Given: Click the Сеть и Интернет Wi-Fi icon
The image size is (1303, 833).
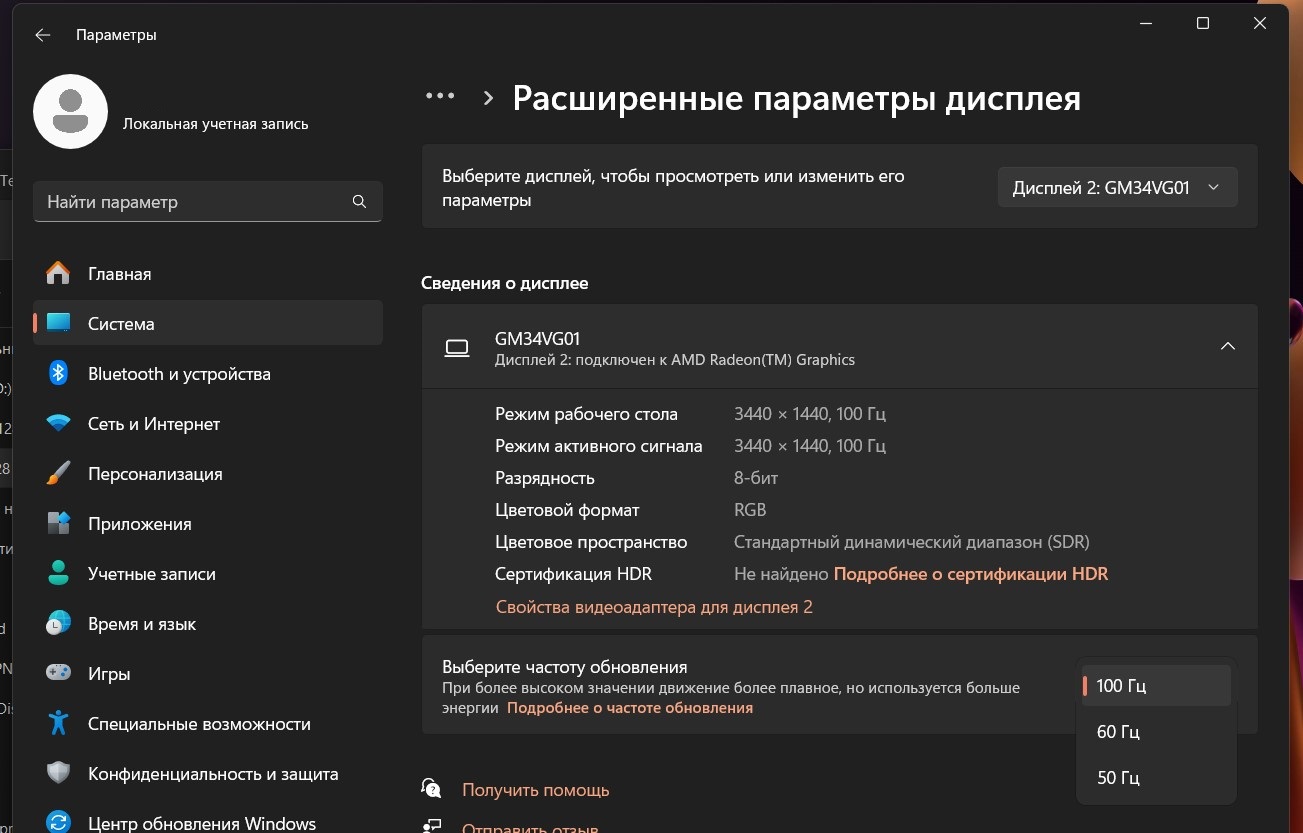Looking at the screenshot, I should click(x=58, y=424).
